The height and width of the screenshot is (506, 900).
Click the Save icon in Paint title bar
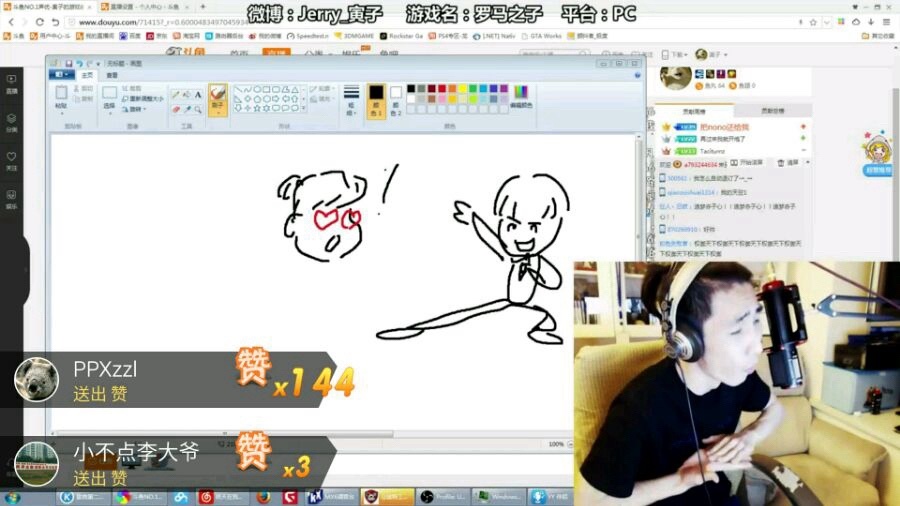point(69,63)
